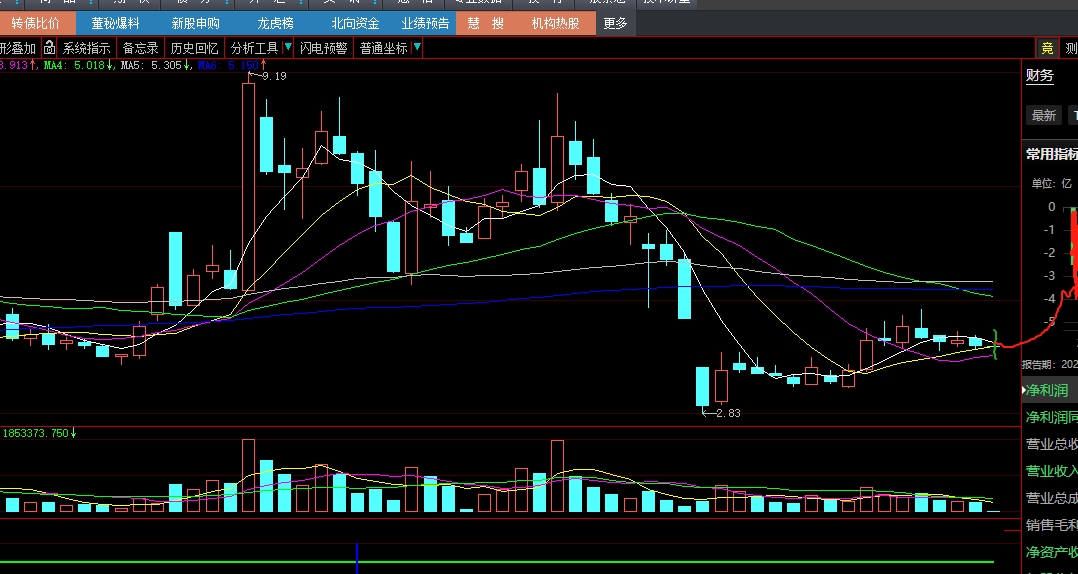Toggle the 竞 button in the side panel
The image size is (1078, 574).
click(x=1047, y=48)
